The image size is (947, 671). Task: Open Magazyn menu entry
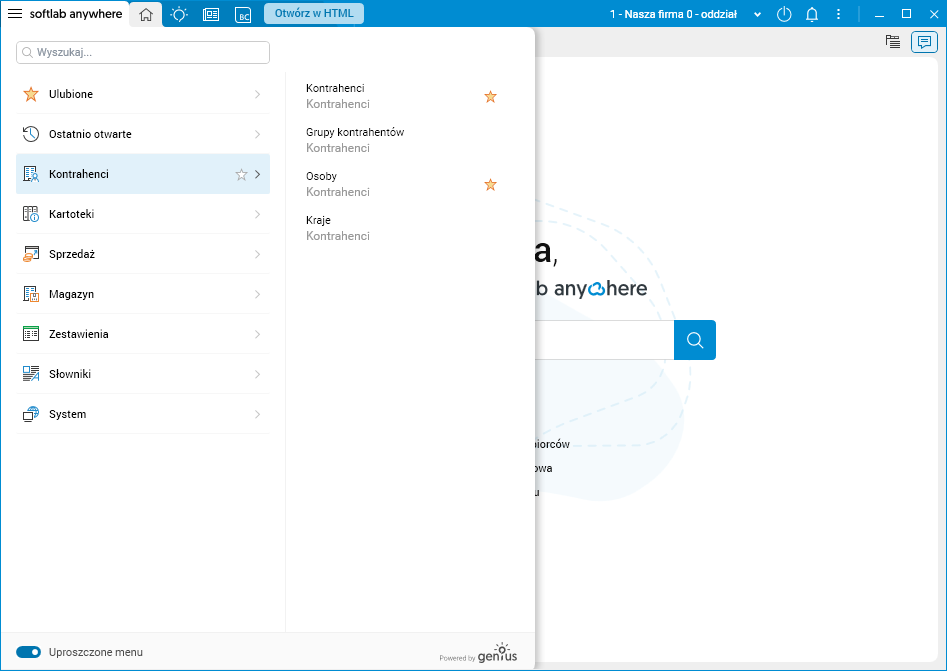tap(143, 294)
